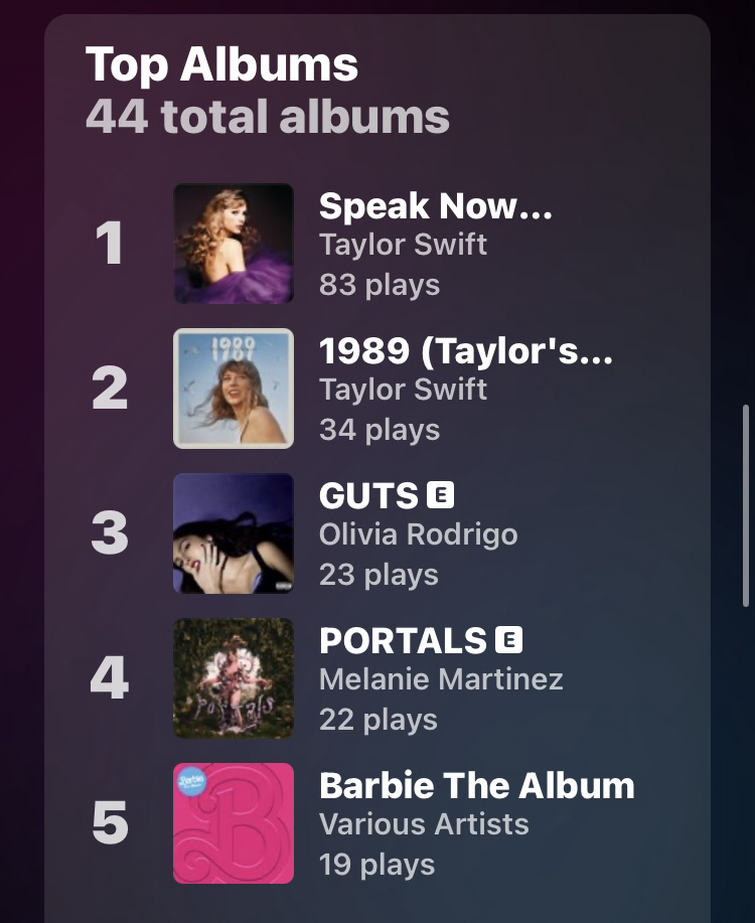The width and height of the screenshot is (755, 923).
Task: Click the vertical scrollbar thumb on right edge
Action: 746,506
